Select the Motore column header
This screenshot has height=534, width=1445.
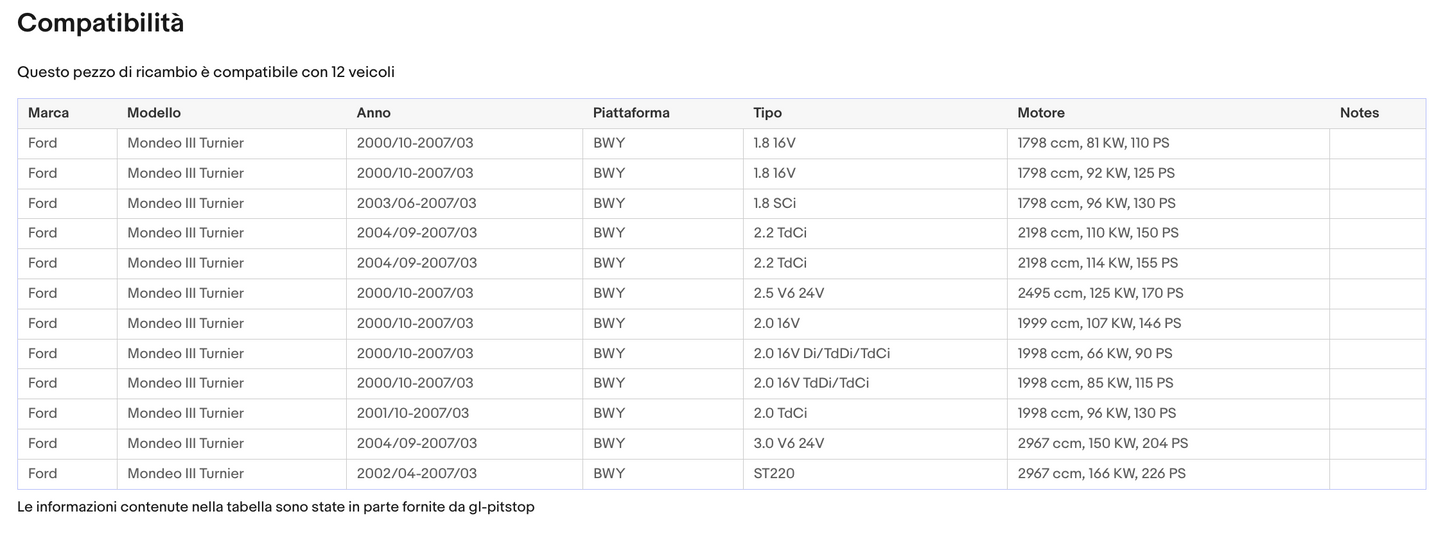(1040, 113)
